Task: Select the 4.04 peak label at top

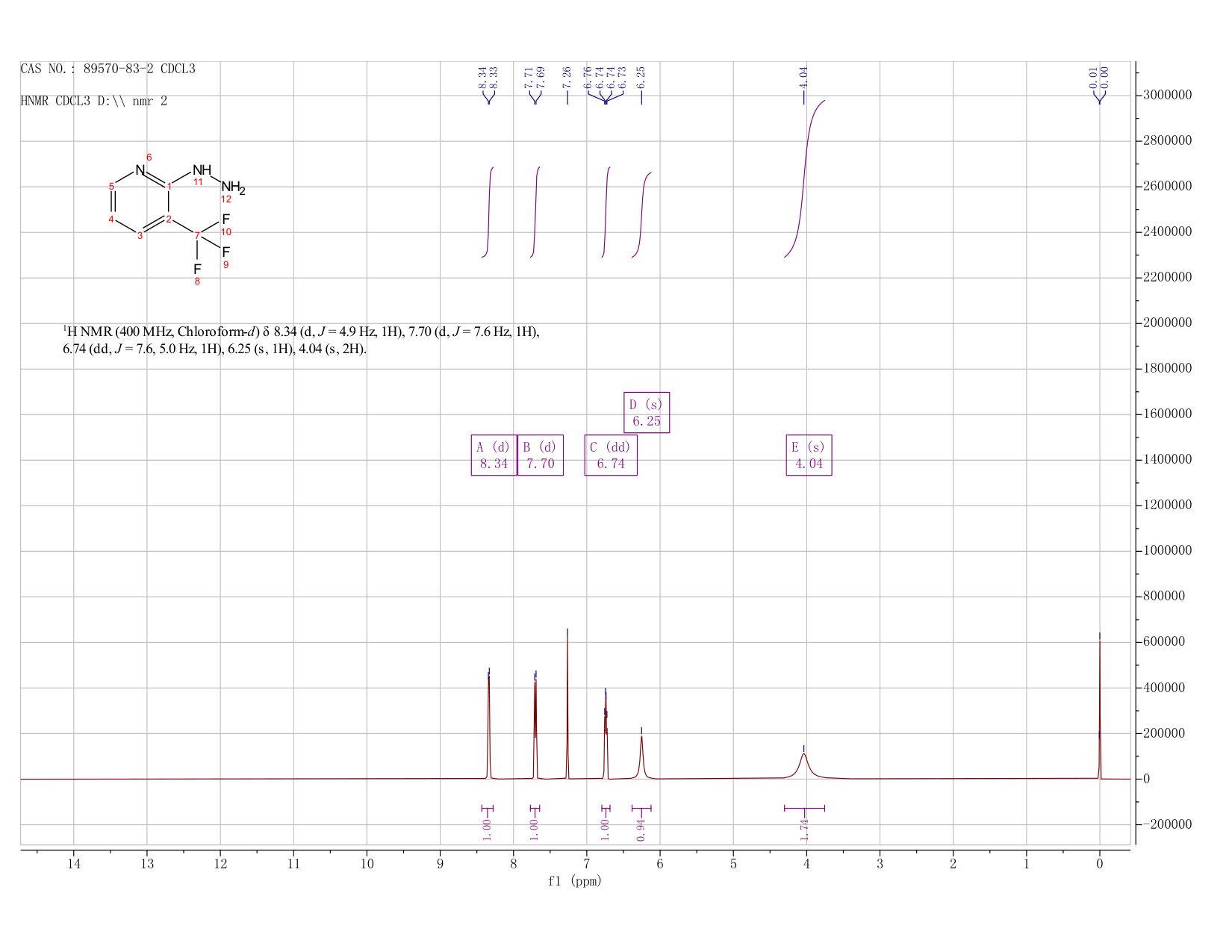Action: 803,76
